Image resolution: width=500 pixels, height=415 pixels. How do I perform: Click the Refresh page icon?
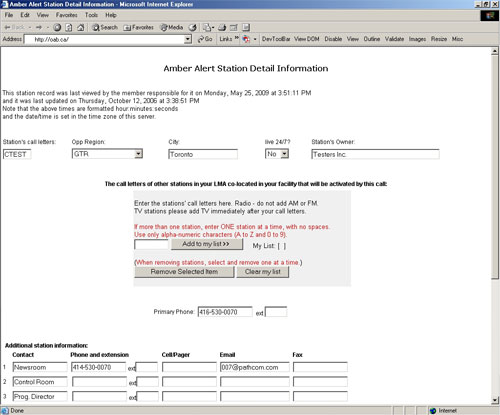69,27
